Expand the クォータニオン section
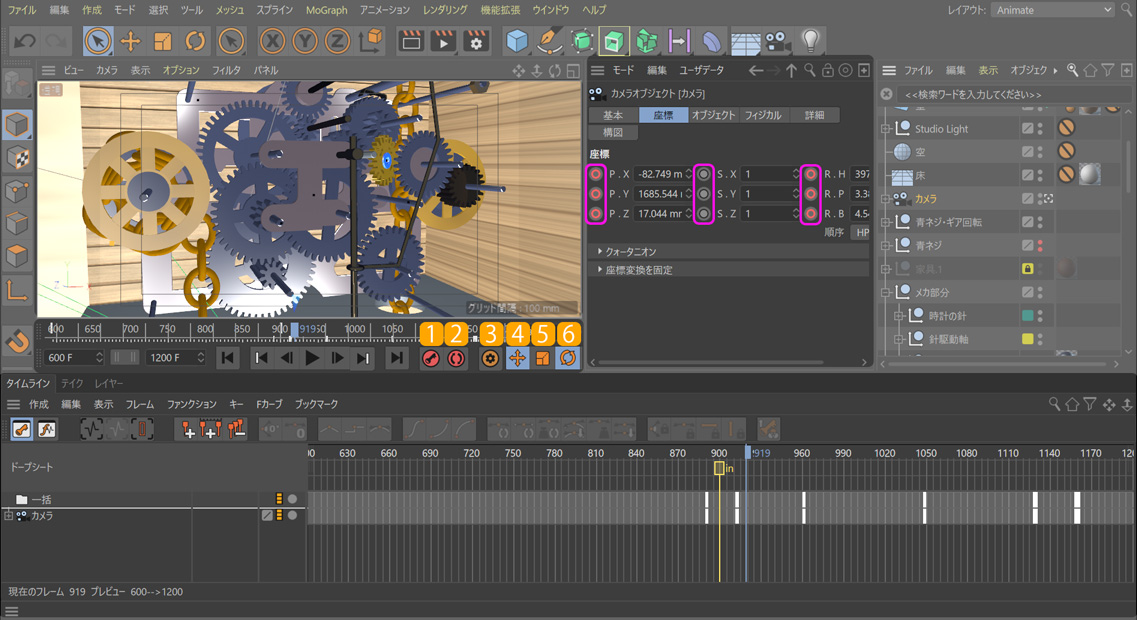The image size is (1137, 620). click(x=631, y=252)
